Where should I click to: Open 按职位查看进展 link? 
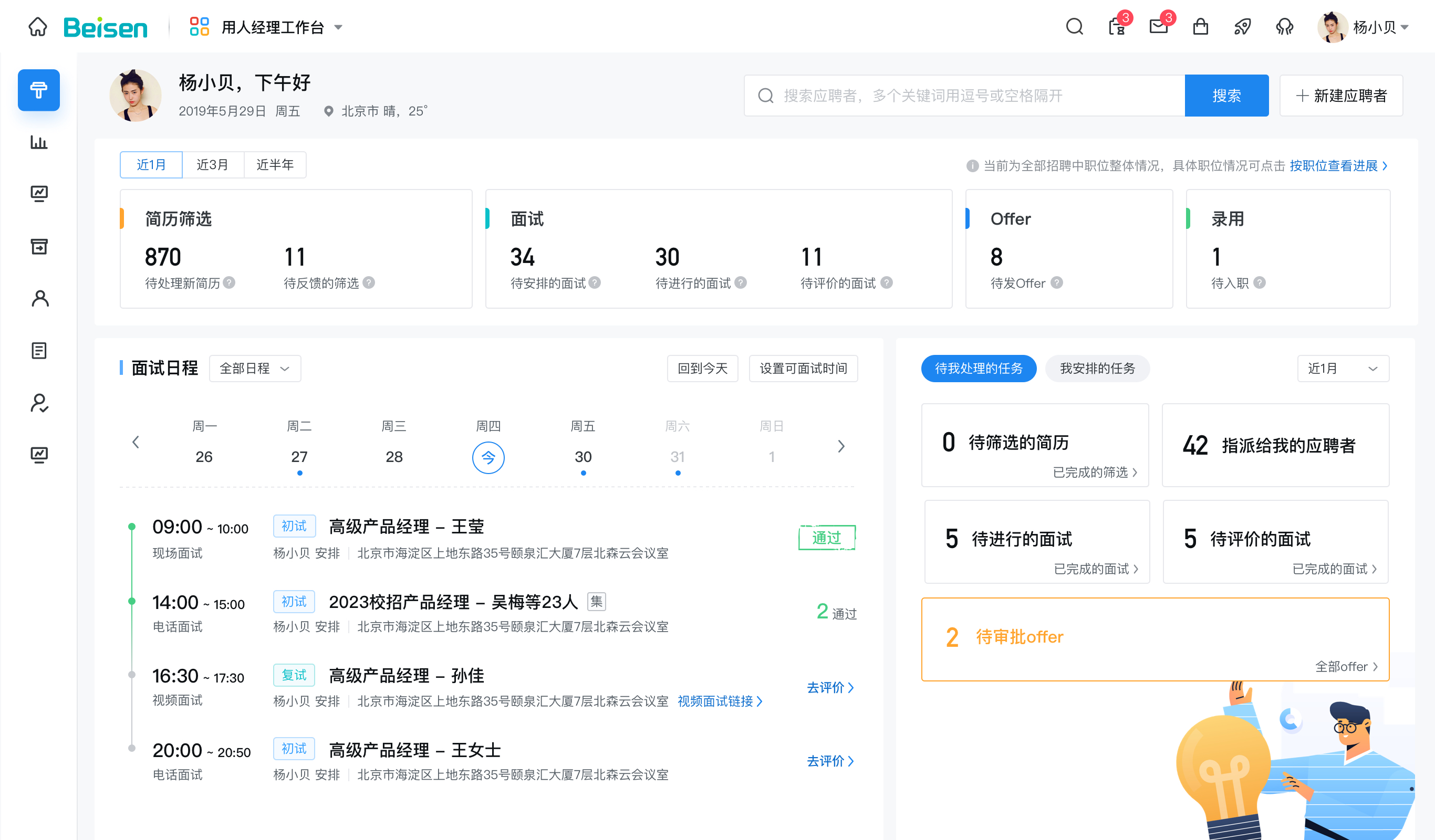tap(1338, 165)
